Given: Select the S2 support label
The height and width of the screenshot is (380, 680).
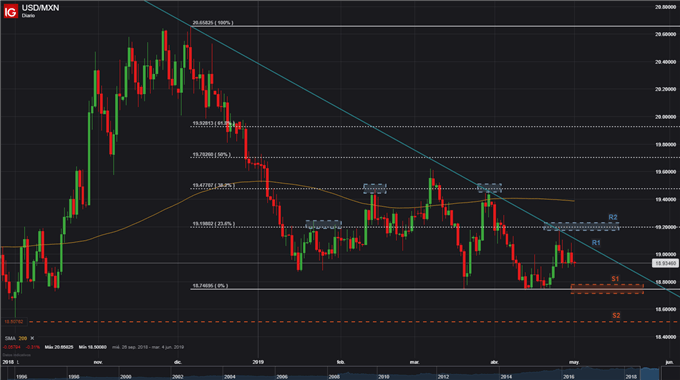Looking at the screenshot, I should (616, 315).
